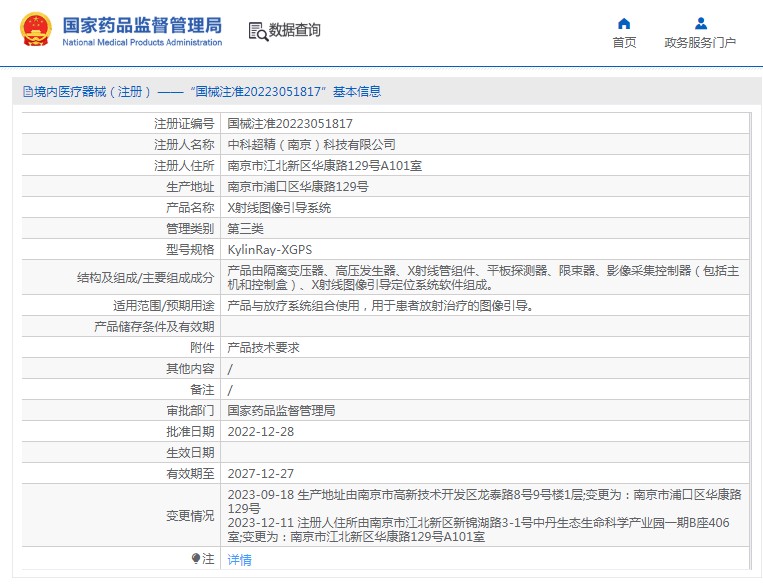The width and height of the screenshot is (763, 588).
Task: Click the national emblem logo
Action: tap(36, 30)
